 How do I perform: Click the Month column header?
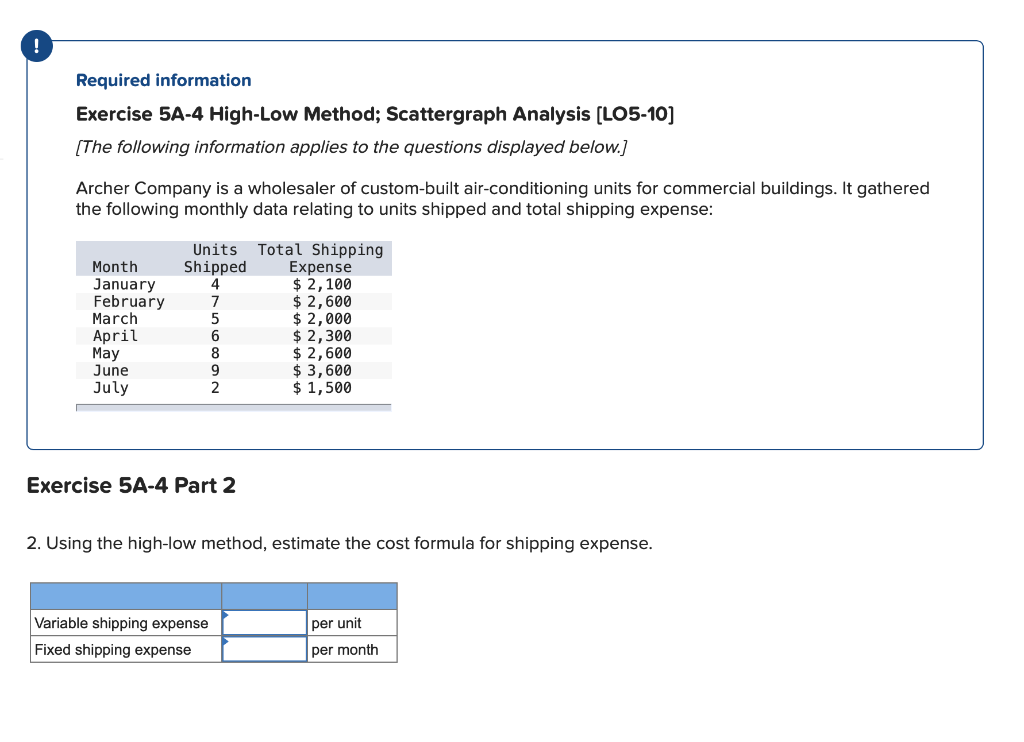[114, 266]
